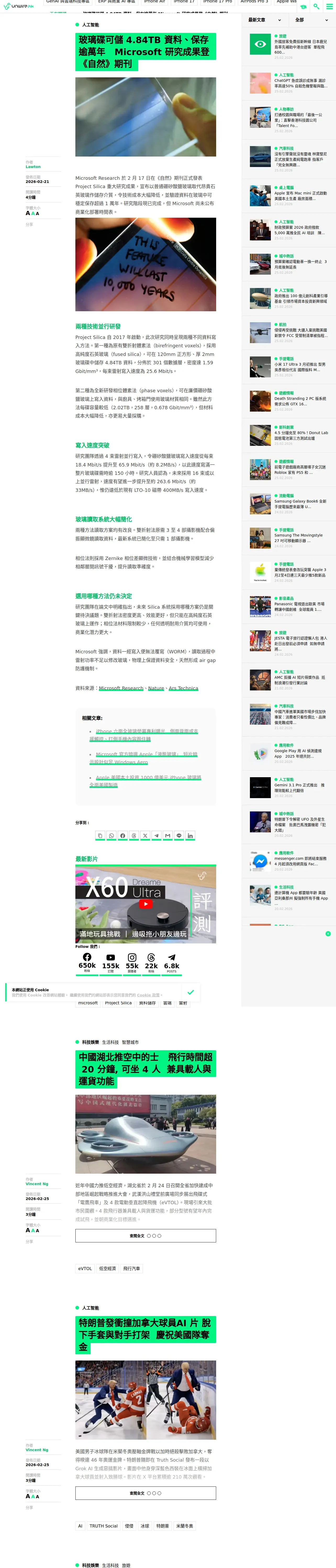336x1568 pixels.
Task: Open the ERP 與商業 AI 專區 nav item
Action: (x=116, y=2)
